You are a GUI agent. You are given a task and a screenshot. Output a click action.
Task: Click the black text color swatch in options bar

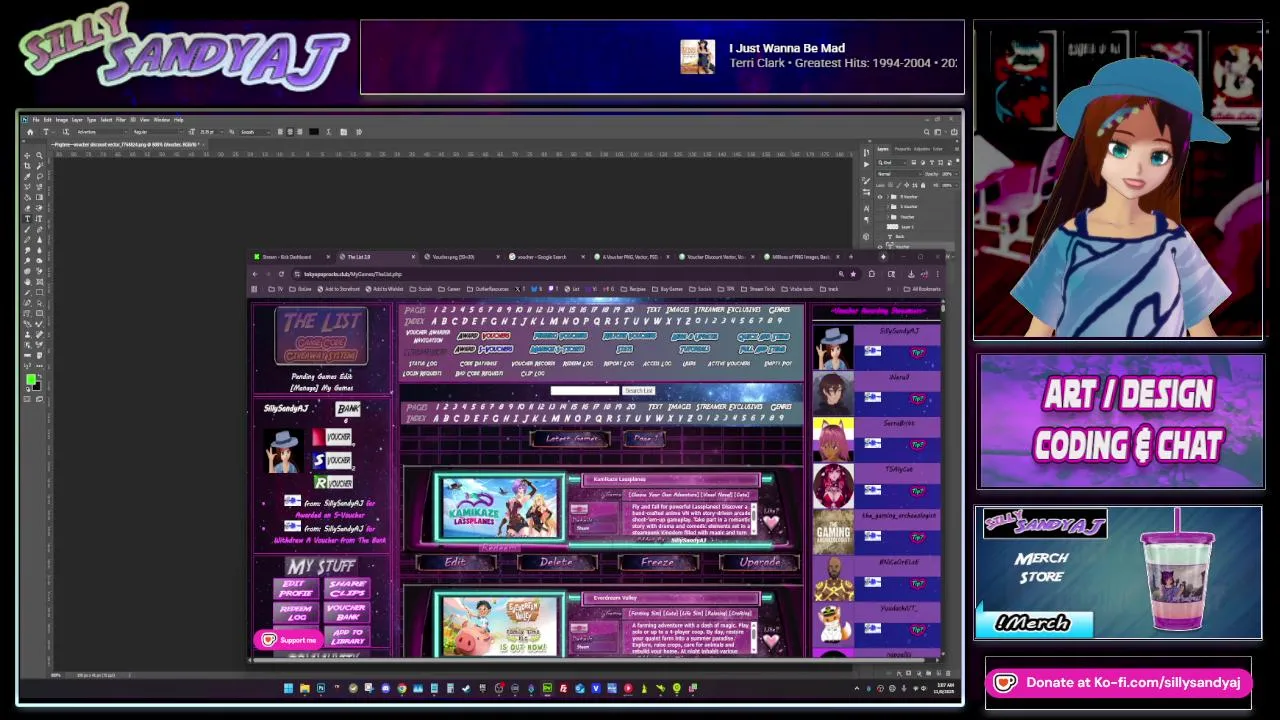[x=314, y=132]
